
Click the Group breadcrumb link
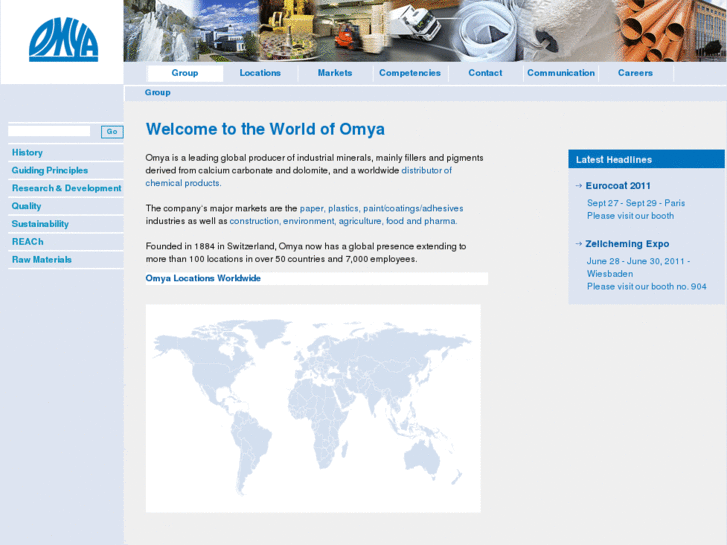coord(158,92)
